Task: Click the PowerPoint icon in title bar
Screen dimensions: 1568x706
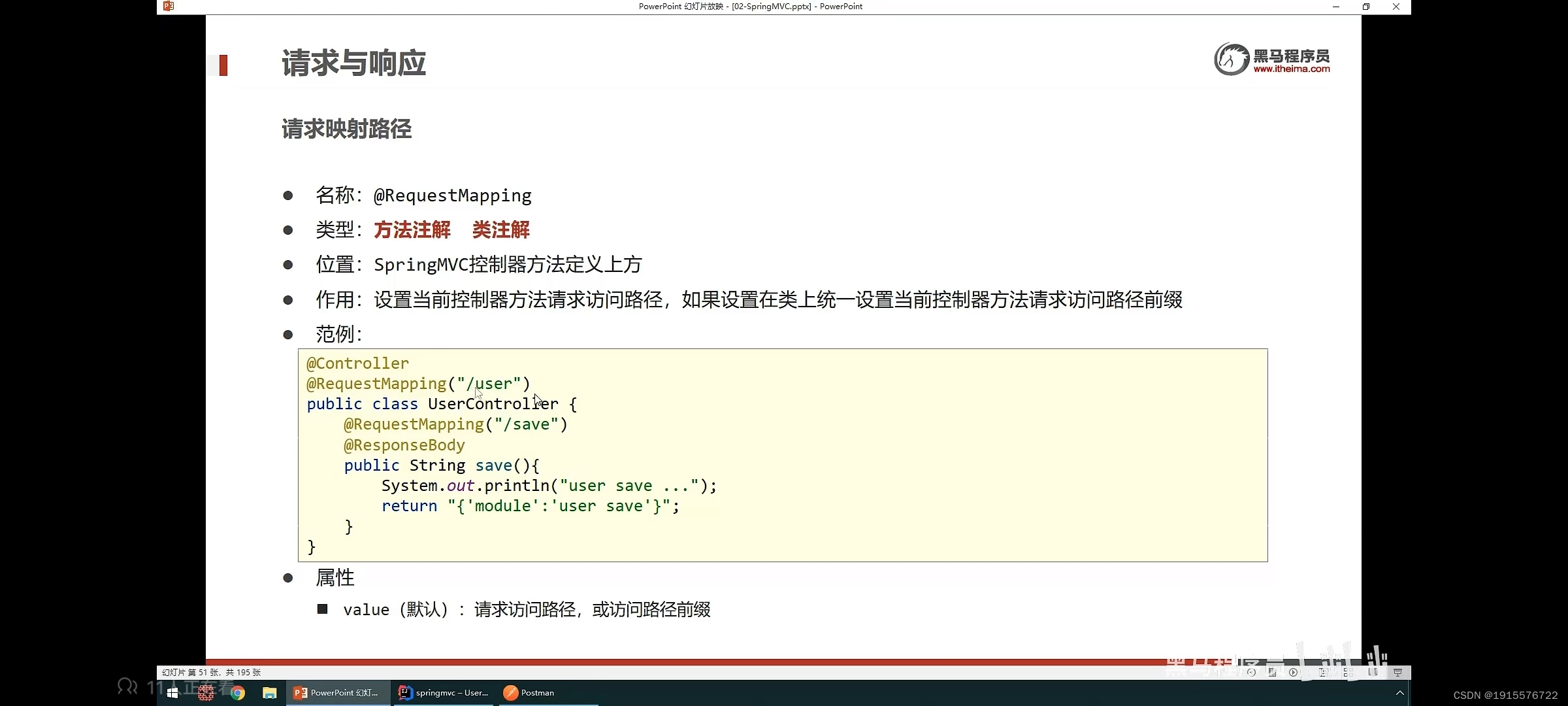Action: [169, 7]
